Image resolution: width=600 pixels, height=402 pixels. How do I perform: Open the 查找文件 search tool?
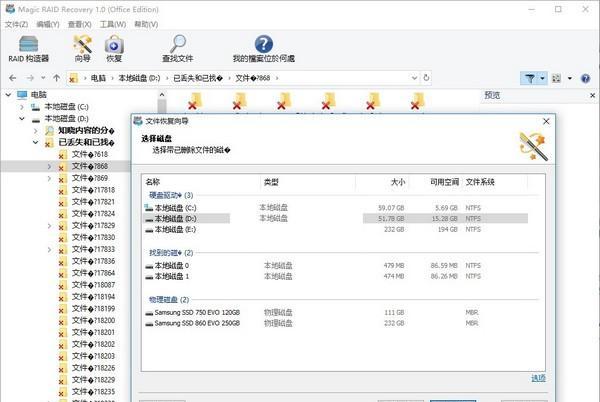click(x=178, y=49)
